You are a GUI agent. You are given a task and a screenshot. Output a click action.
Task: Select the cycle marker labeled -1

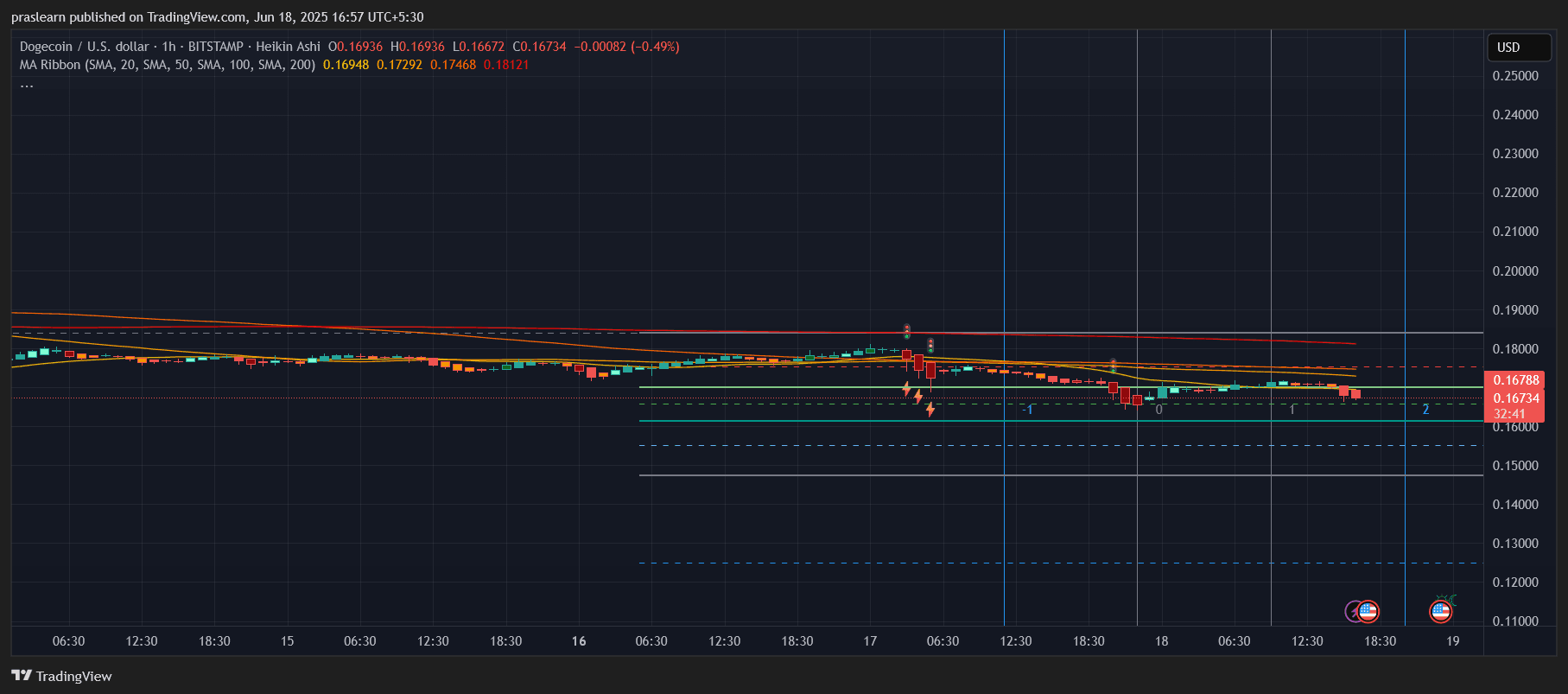tap(1027, 410)
